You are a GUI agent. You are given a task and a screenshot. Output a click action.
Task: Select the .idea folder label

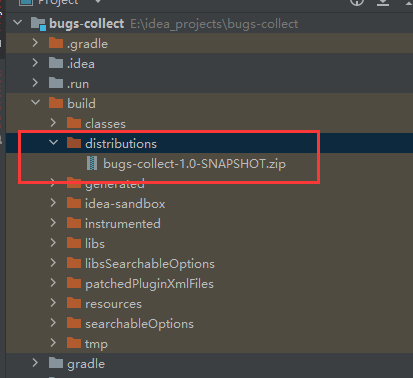point(81,64)
